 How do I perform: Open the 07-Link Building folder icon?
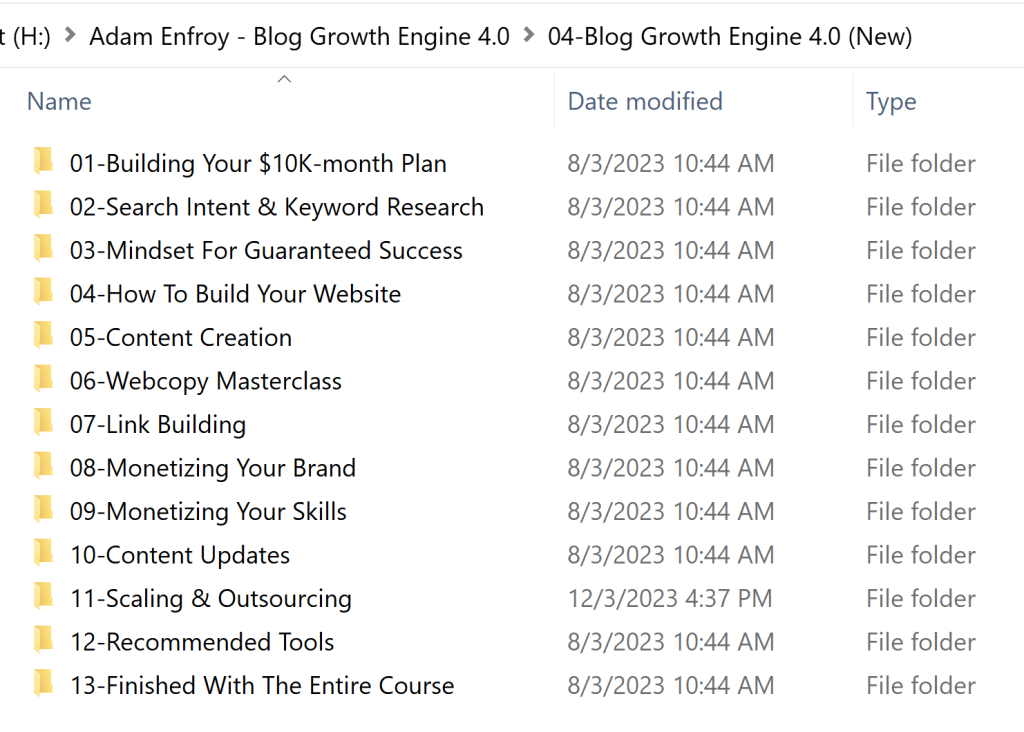point(44,424)
